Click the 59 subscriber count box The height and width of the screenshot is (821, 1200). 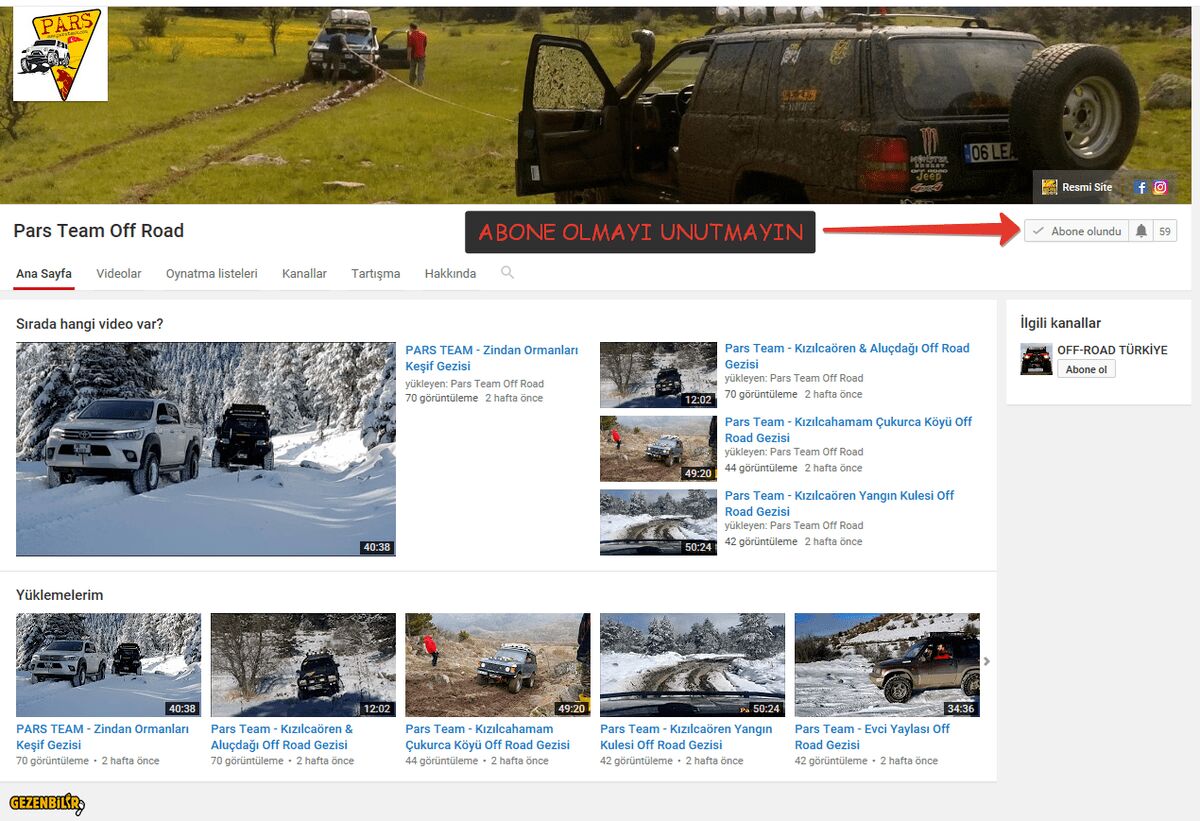[1164, 231]
